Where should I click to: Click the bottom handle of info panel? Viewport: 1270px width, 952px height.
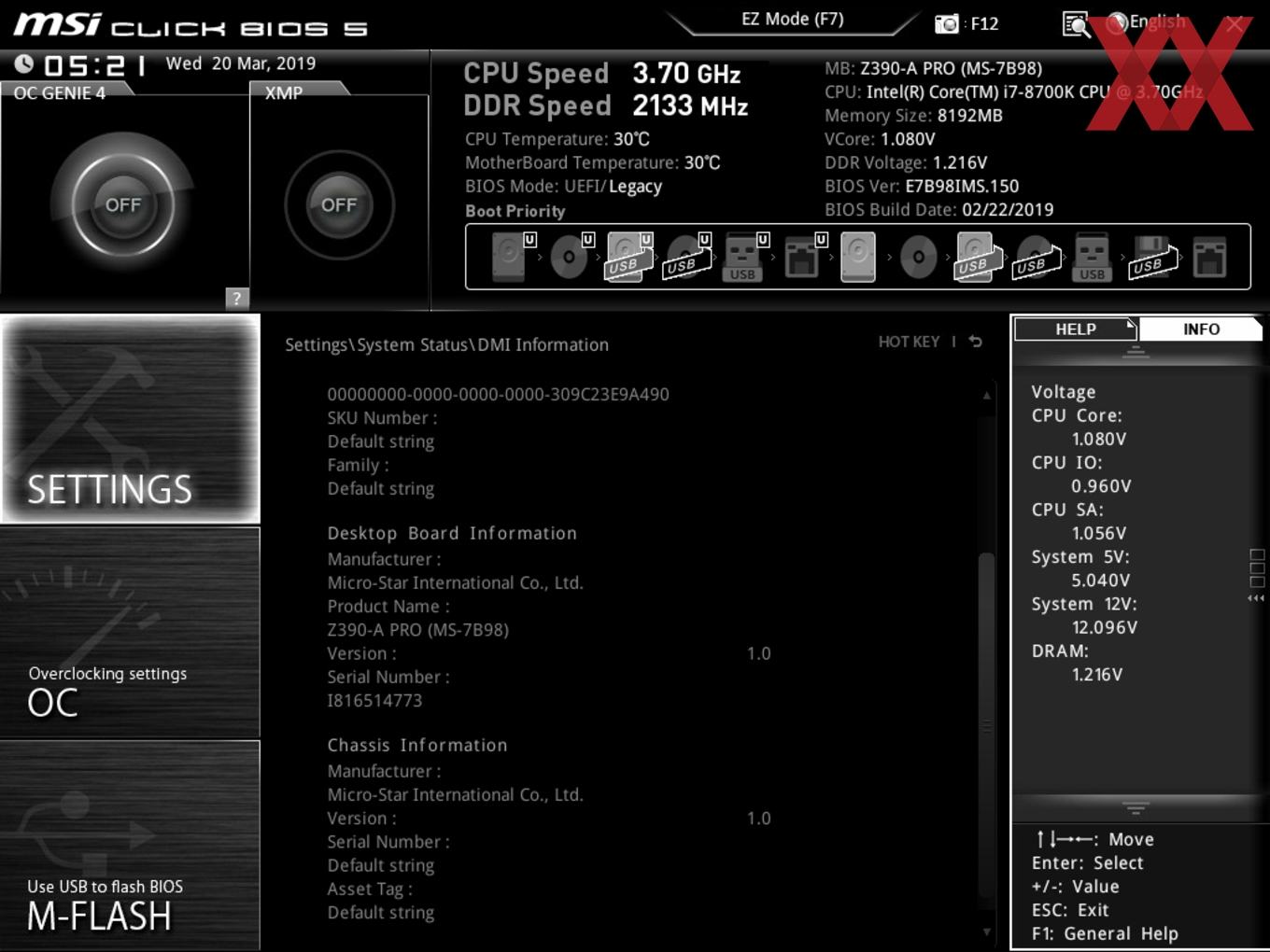click(1136, 807)
